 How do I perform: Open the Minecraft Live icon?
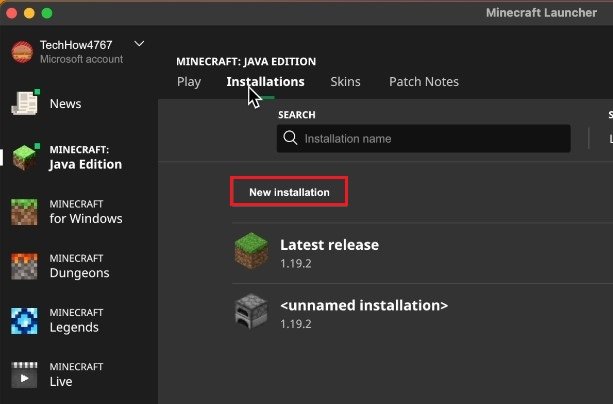(24, 374)
